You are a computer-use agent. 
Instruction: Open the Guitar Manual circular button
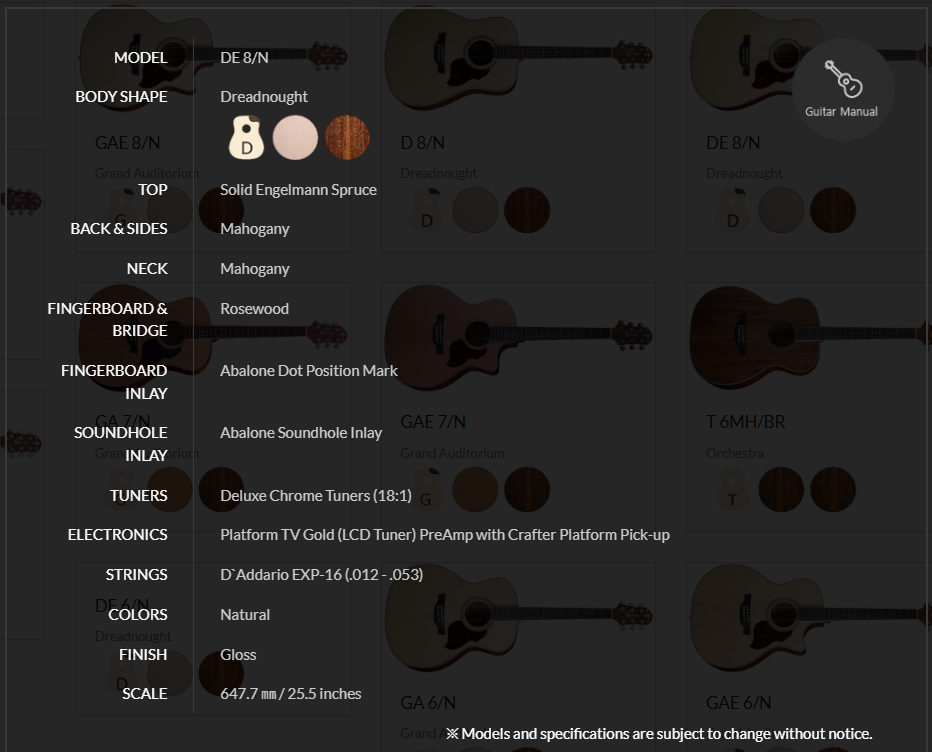point(842,89)
